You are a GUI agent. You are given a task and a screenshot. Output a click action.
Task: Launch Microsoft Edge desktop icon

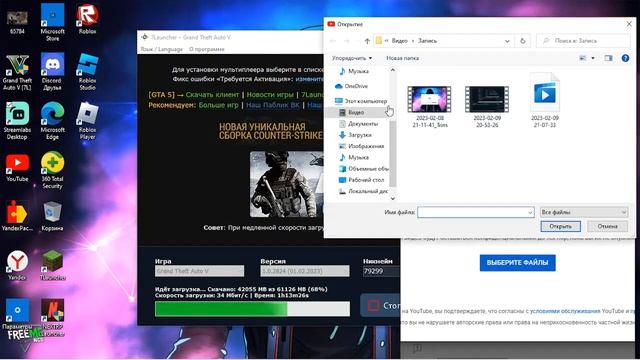tap(52, 121)
